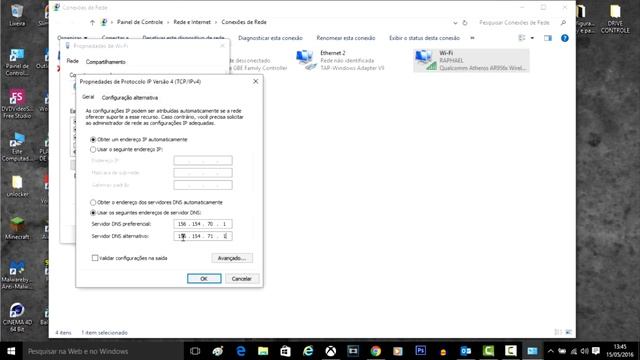Select the Ethernet 2 connection
This screenshot has width=640, height=360.
point(340,60)
